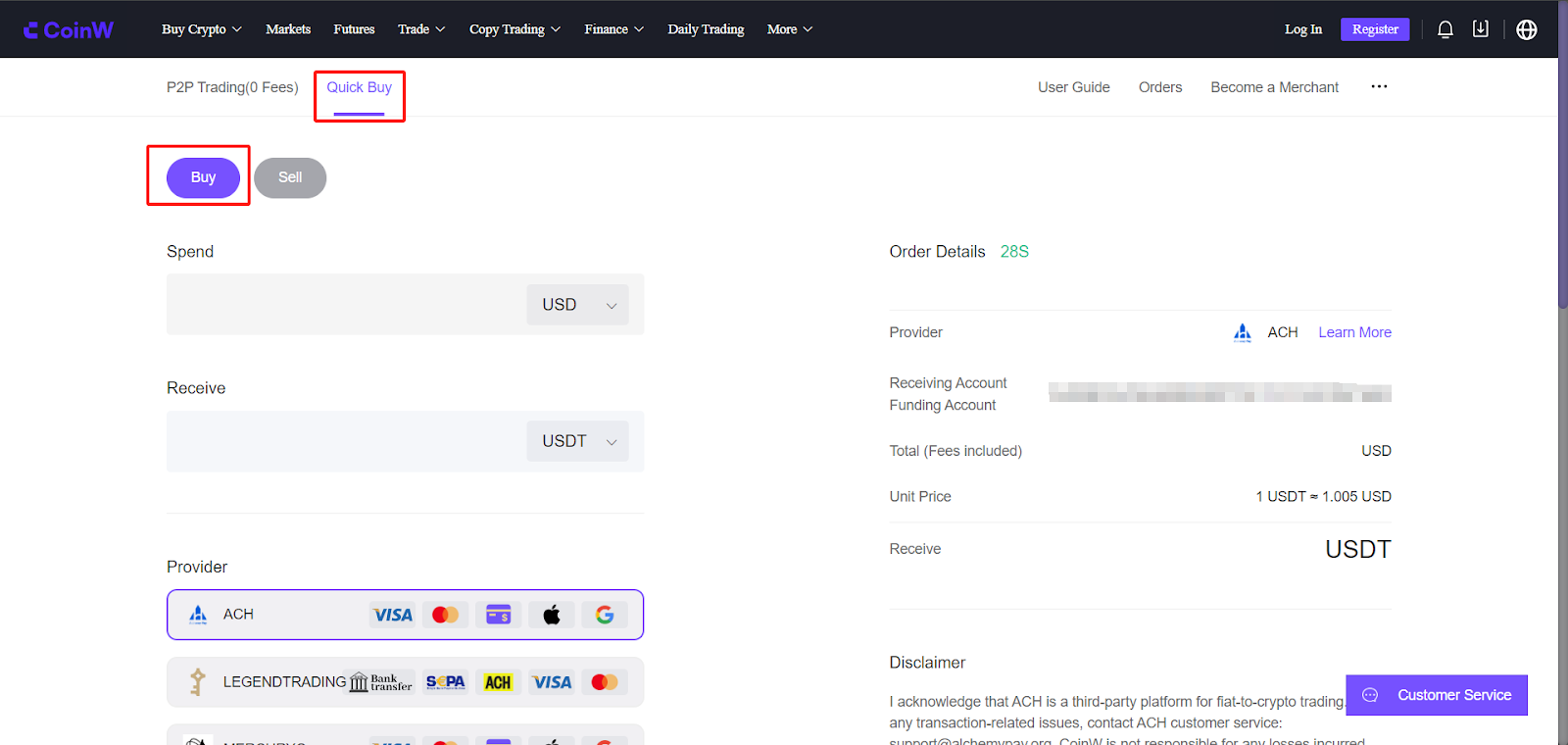The image size is (1568, 745).
Task: Select the ACH provider option
Action: click(x=405, y=615)
